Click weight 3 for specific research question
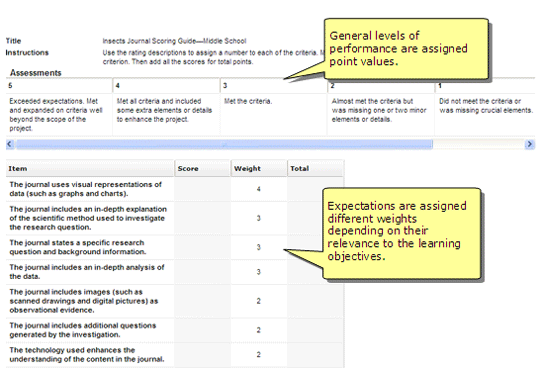 click(259, 247)
